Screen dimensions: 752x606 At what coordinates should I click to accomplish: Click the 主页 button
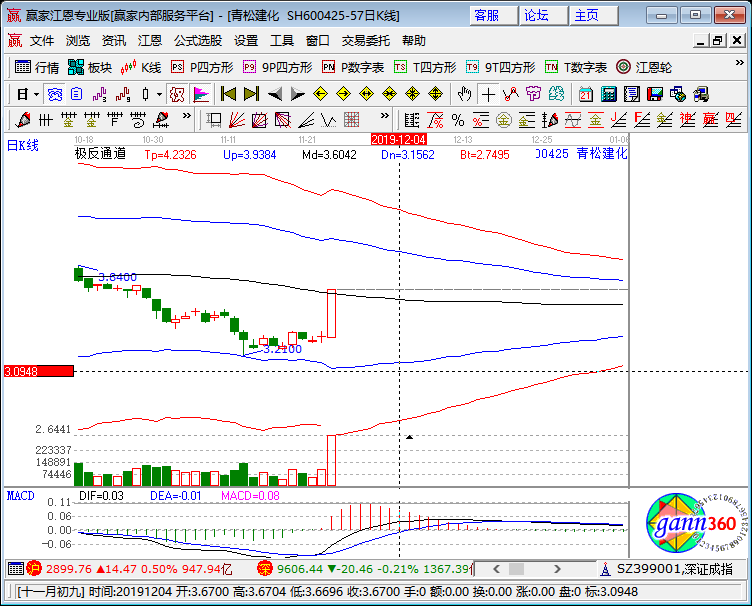point(594,16)
